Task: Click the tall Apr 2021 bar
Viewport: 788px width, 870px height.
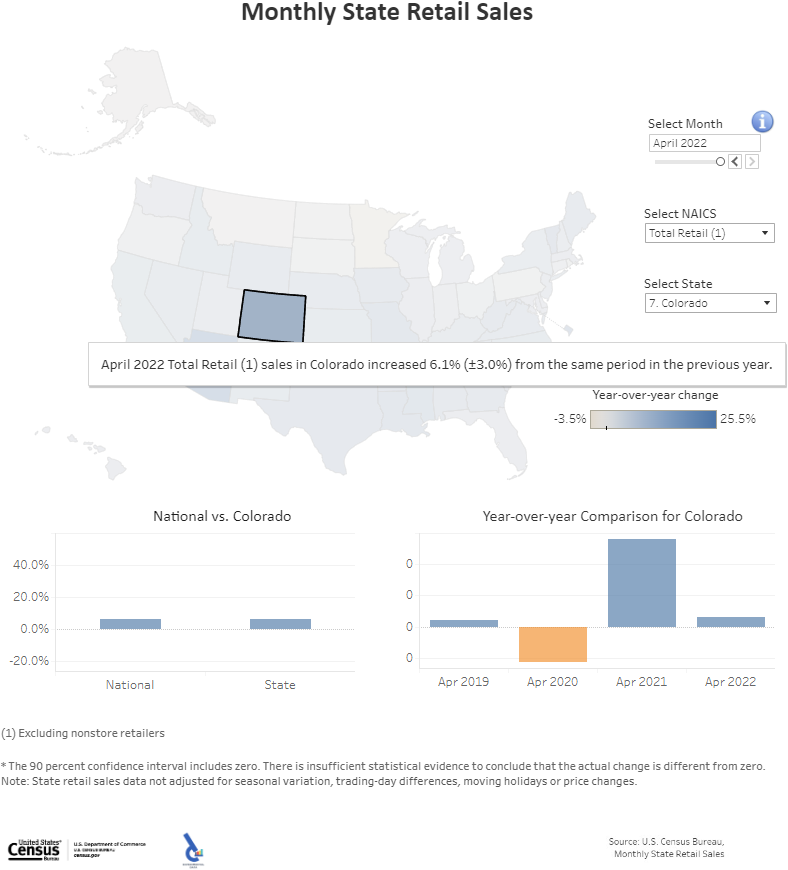Action: tap(641, 580)
